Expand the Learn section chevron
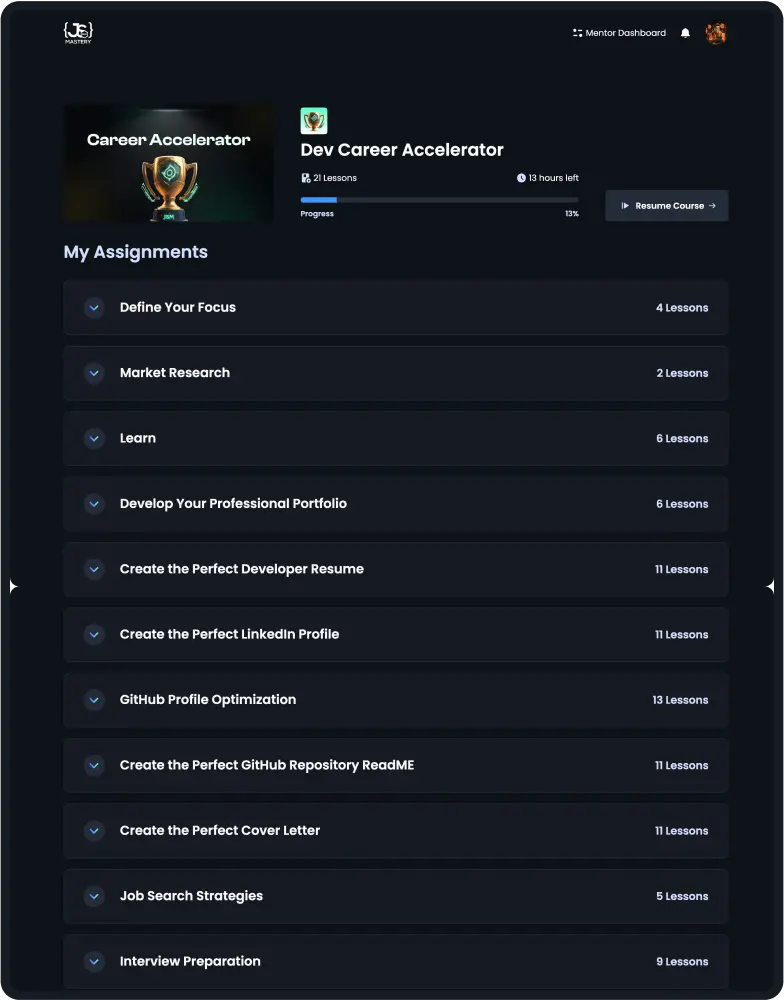Image resolution: width=784 pixels, height=1000 pixels. point(94,438)
